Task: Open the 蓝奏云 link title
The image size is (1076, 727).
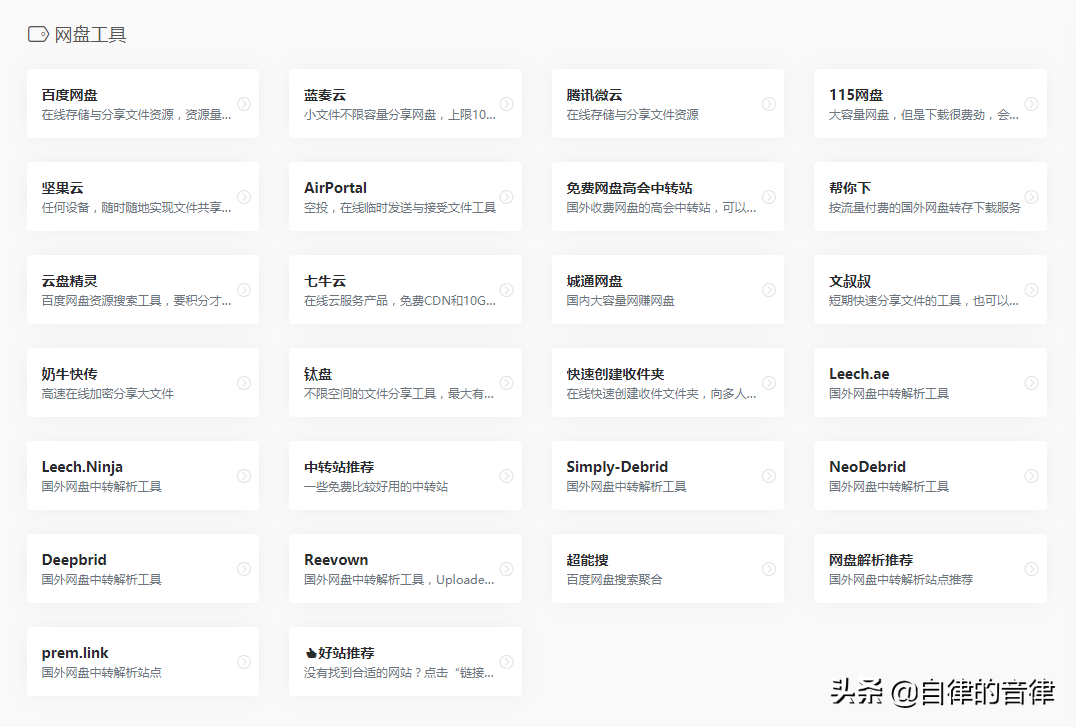Action: [325, 95]
